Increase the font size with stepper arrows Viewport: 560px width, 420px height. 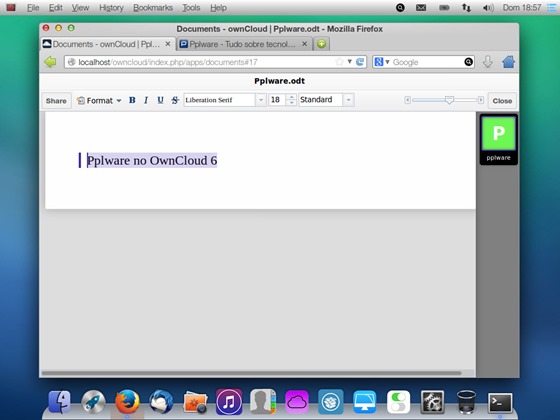point(291,97)
